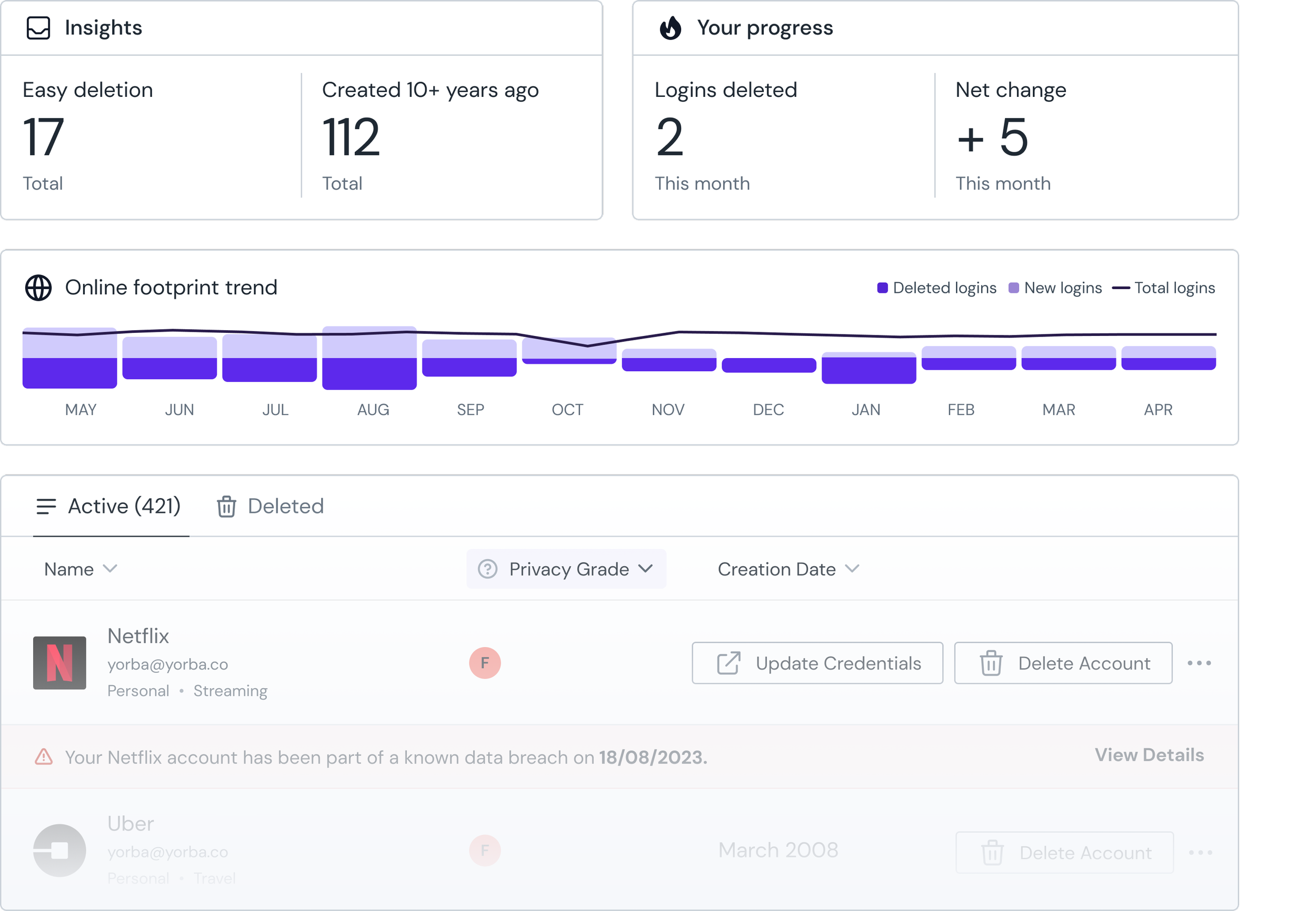This screenshot has width=1316, height=911.
Task: Click the Insights inbox icon
Action: tap(38, 27)
